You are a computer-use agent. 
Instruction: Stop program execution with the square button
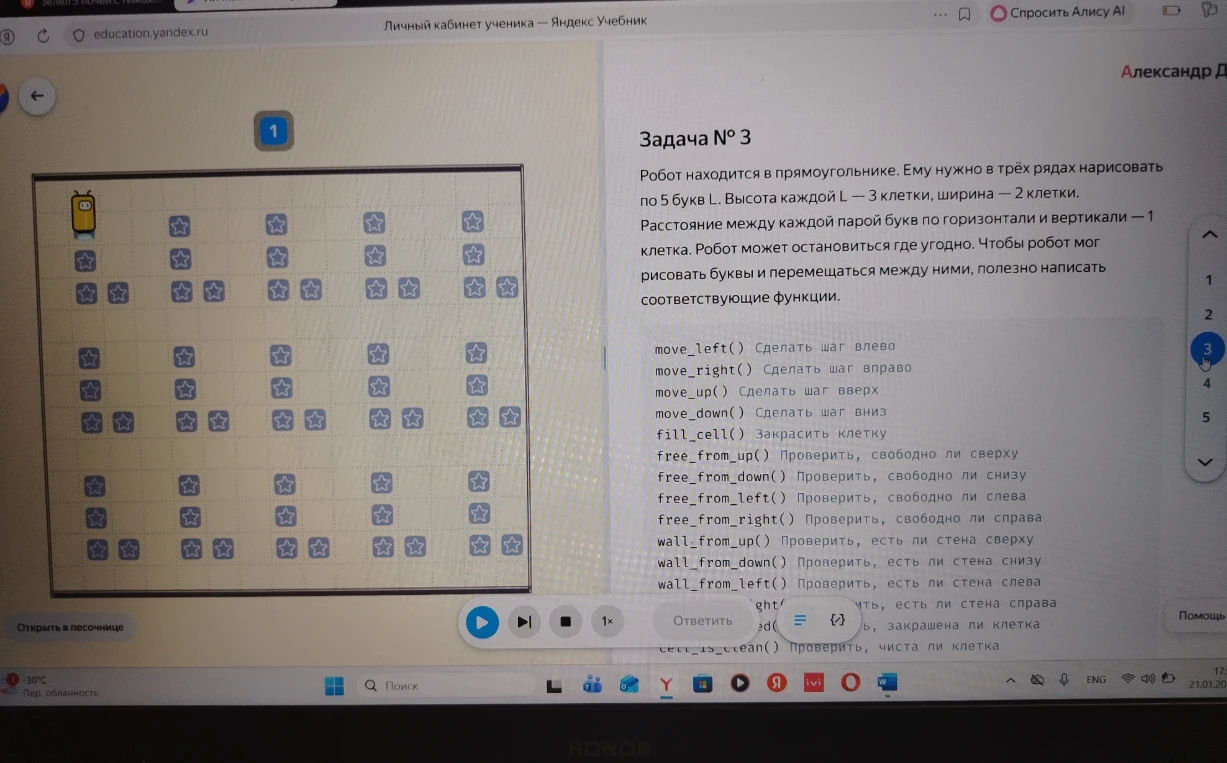coord(565,622)
